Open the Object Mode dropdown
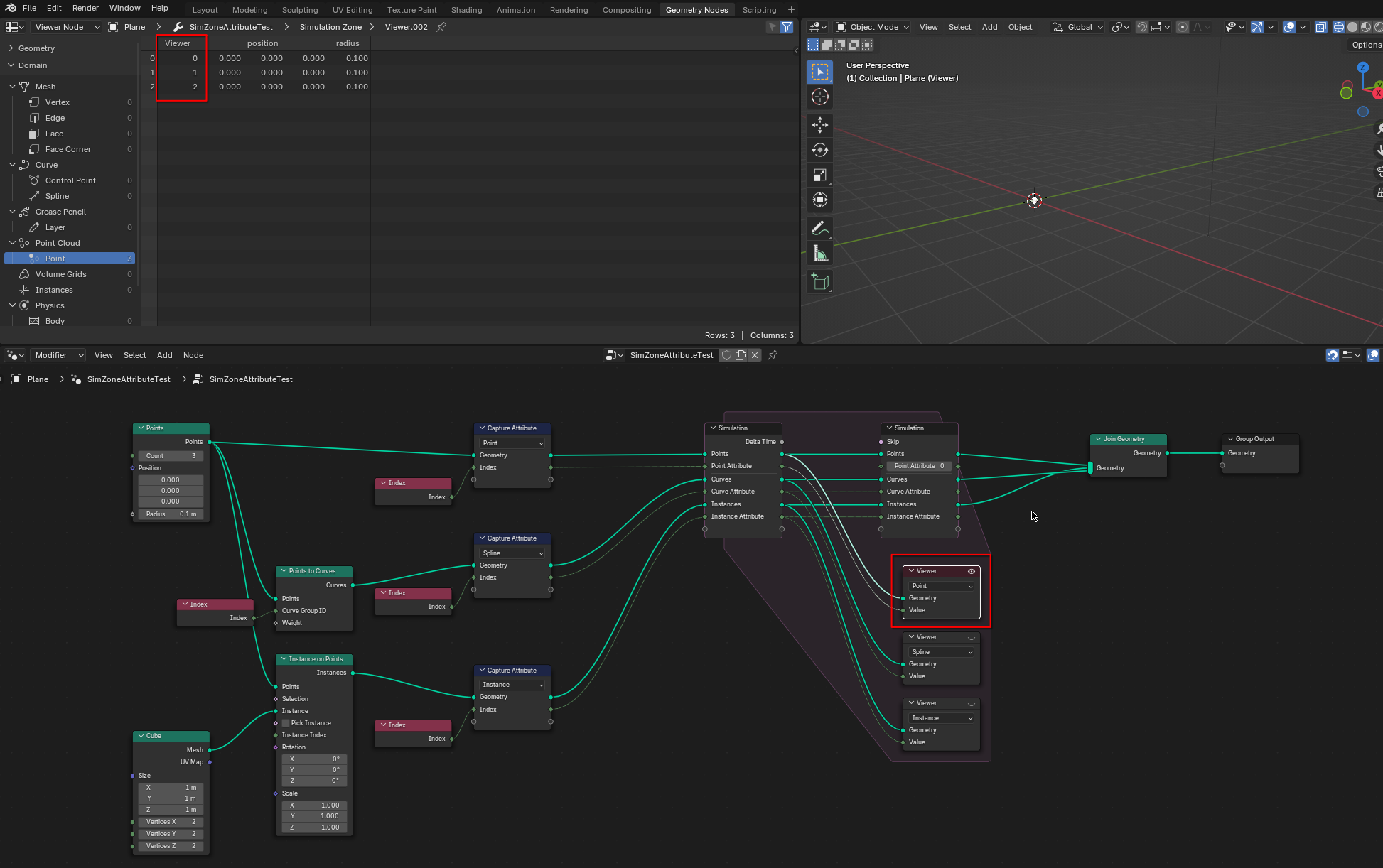This screenshot has height=868, width=1383. click(873, 27)
